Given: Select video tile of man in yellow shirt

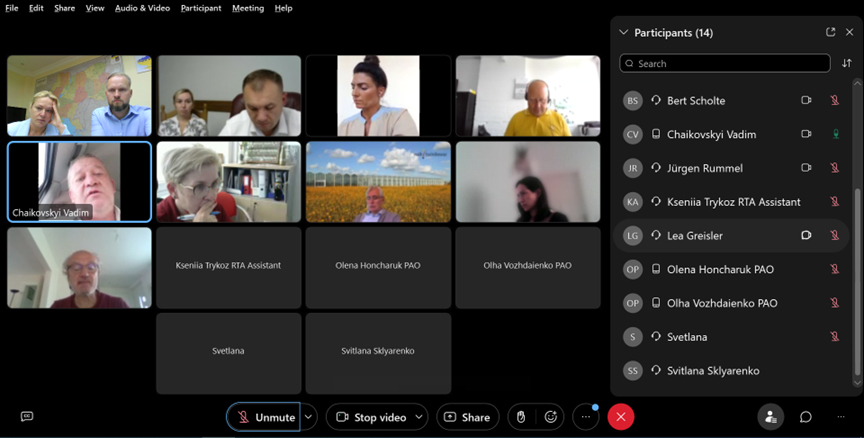Looking at the screenshot, I should click(x=528, y=95).
